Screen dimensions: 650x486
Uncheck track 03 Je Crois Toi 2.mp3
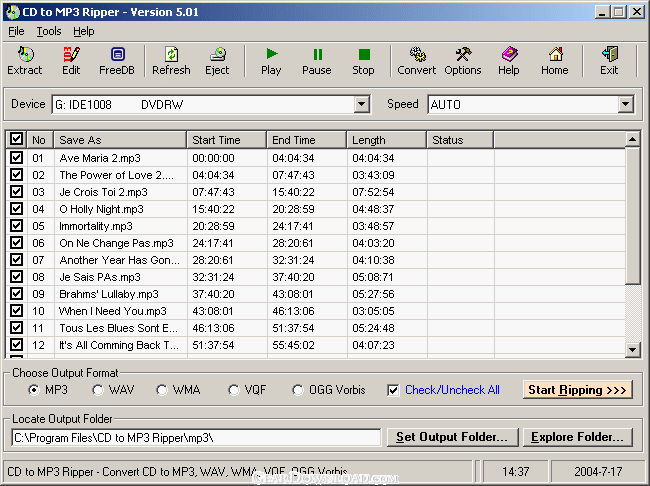[x=17, y=192]
